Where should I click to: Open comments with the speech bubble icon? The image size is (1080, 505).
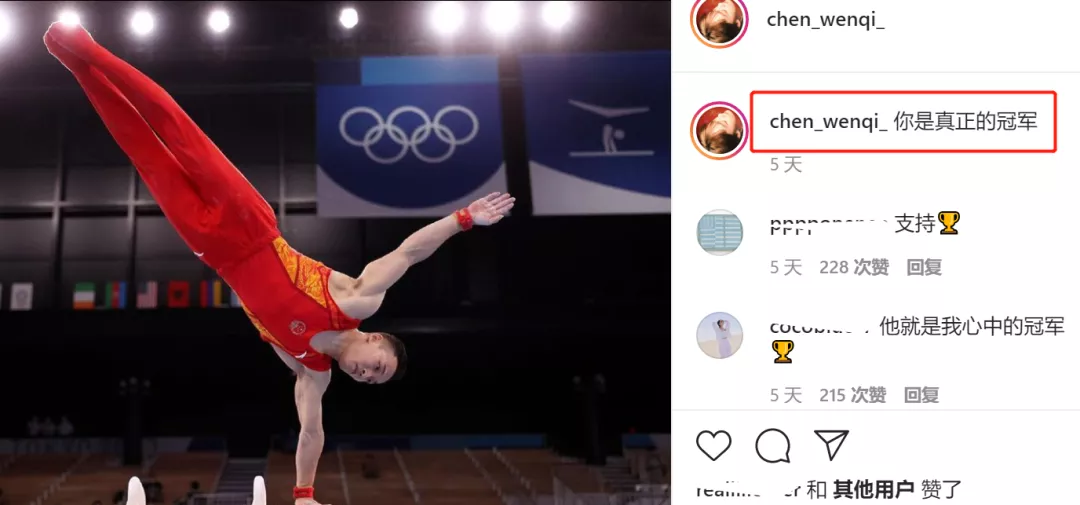coord(772,446)
